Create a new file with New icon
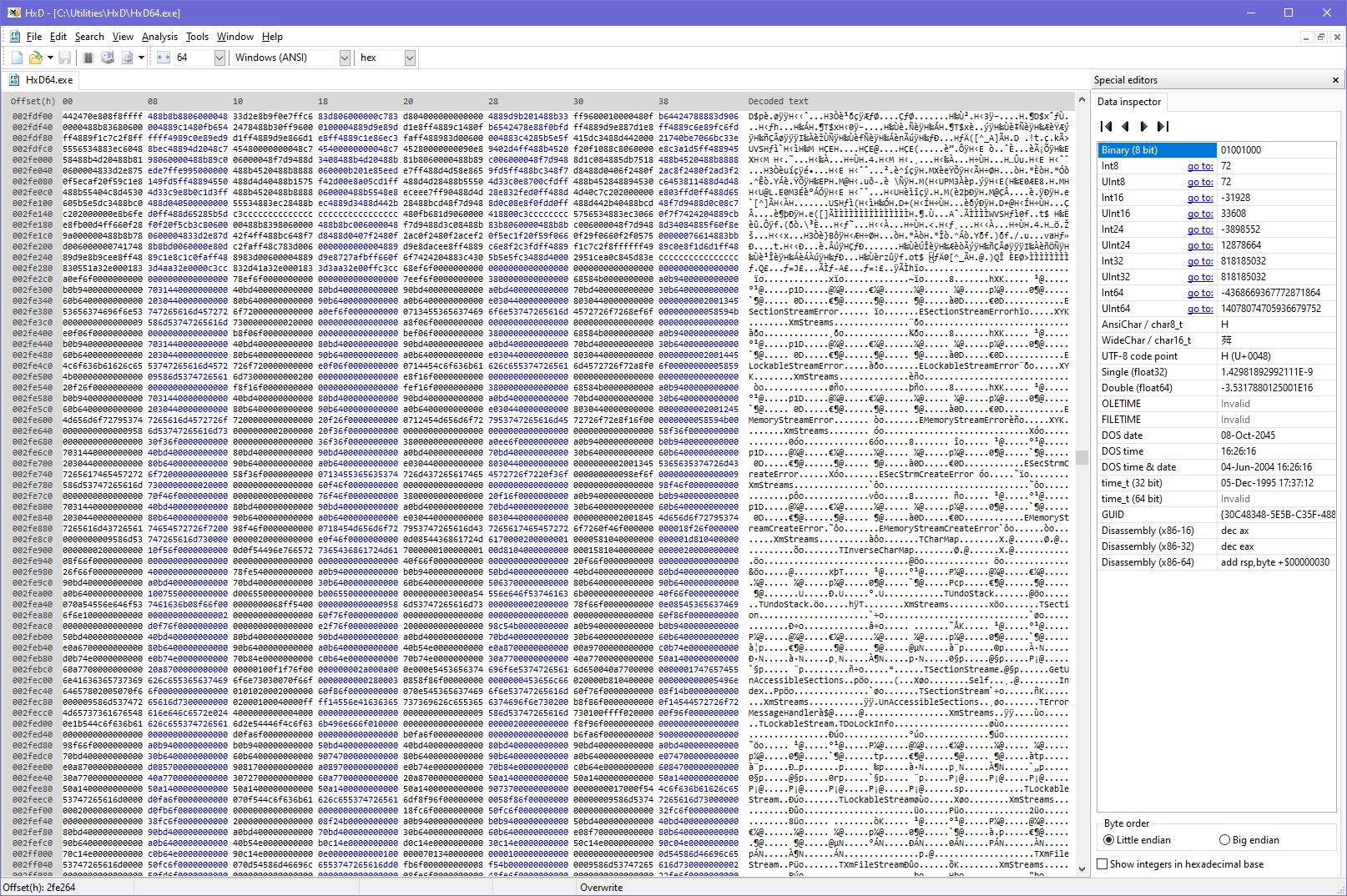The height and width of the screenshot is (896, 1347). click(x=17, y=58)
